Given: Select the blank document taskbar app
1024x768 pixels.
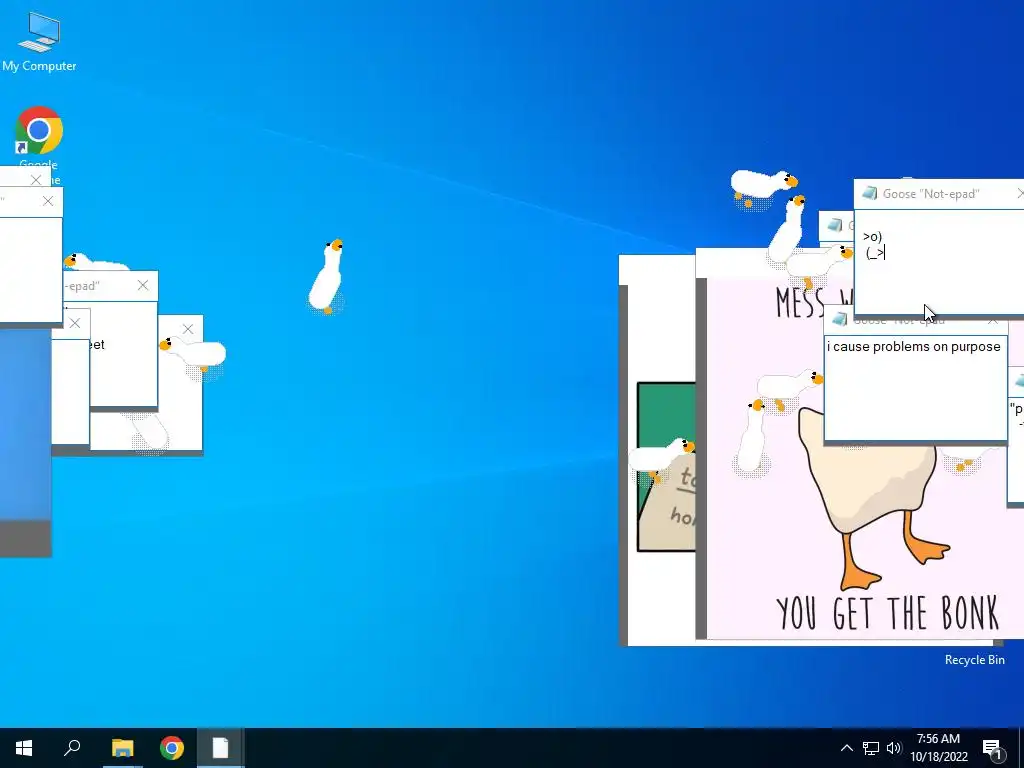Looking at the screenshot, I should [x=221, y=748].
